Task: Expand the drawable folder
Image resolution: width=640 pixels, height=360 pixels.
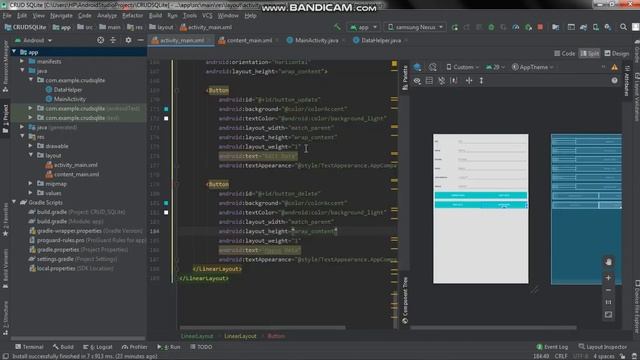Action: click(x=31, y=146)
